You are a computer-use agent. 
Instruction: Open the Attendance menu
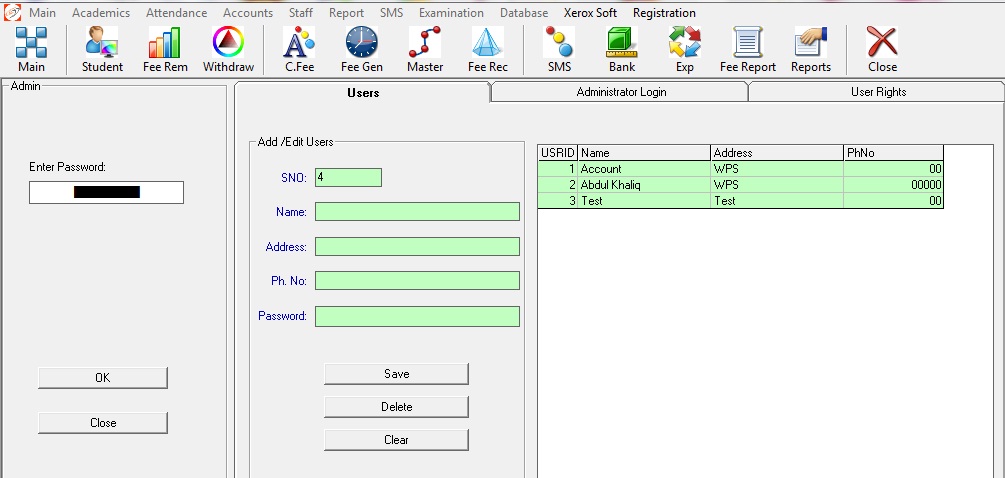tap(176, 13)
